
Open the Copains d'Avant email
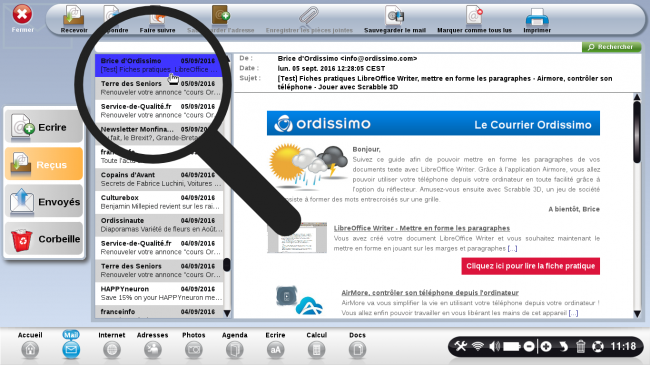point(159,179)
